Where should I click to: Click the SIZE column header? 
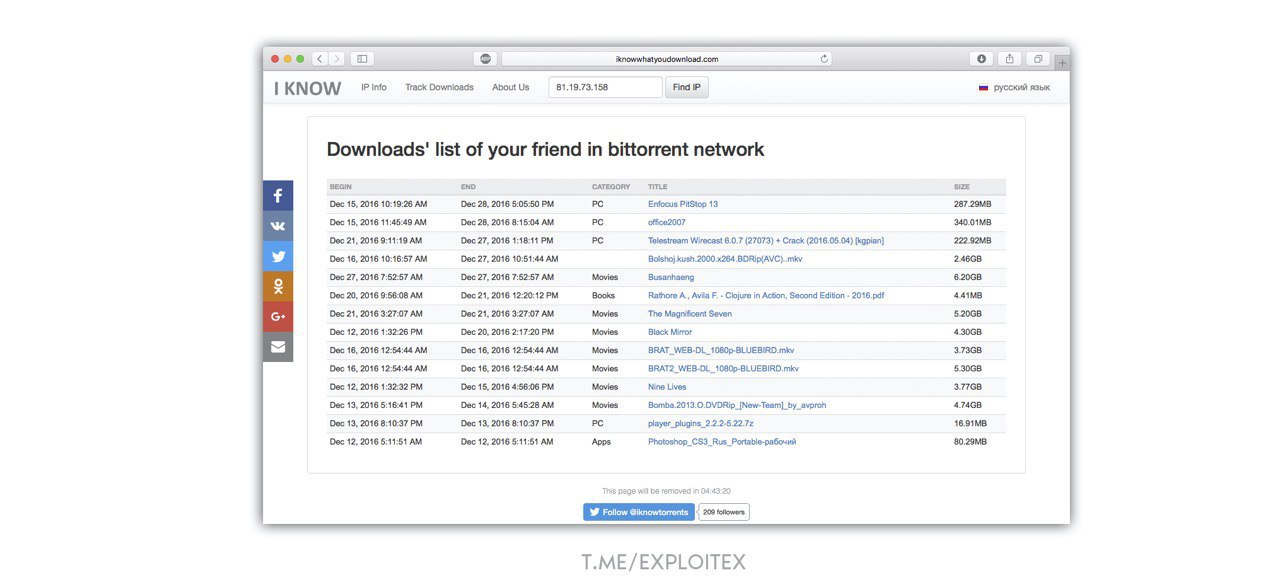coord(962,187)
